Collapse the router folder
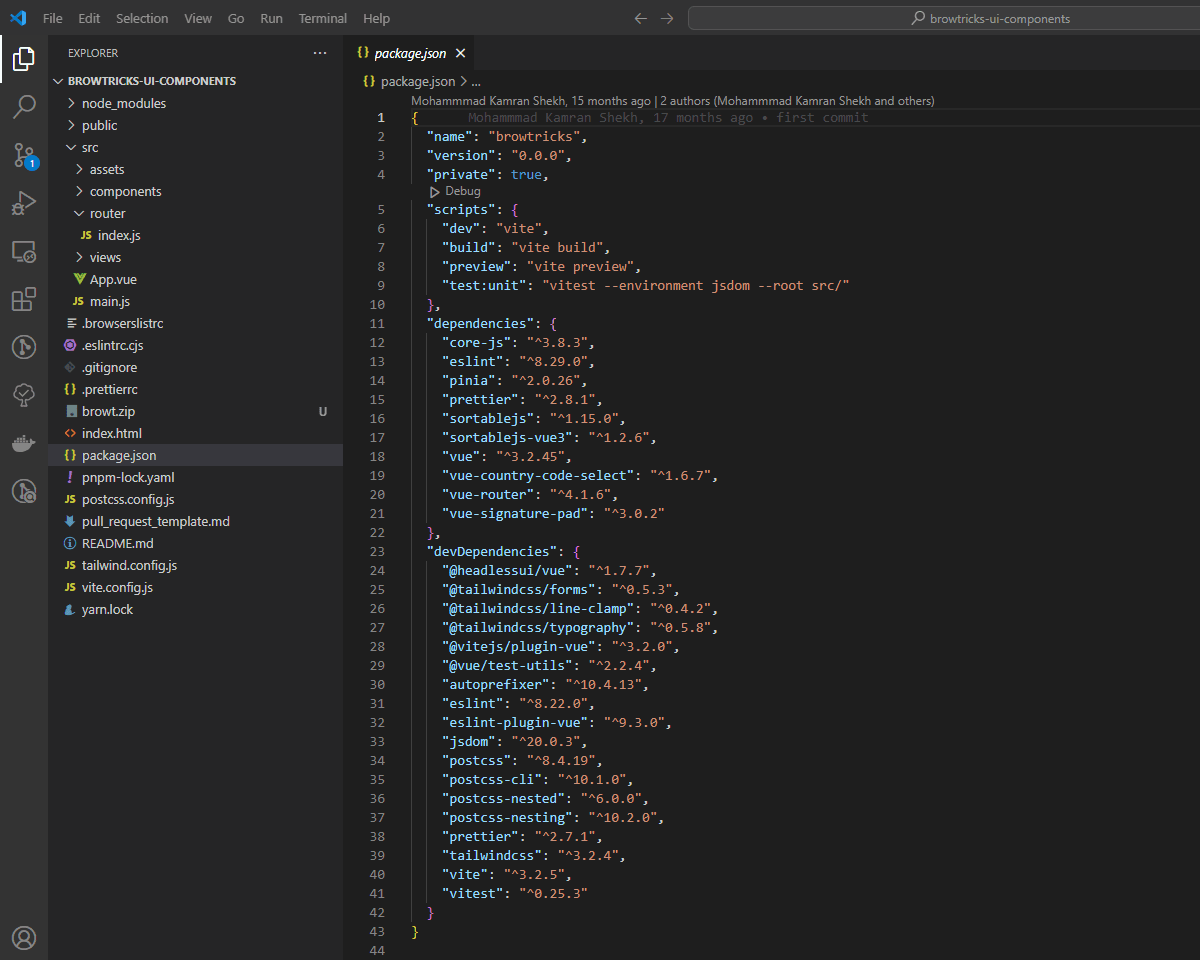1200x960 pixels. pyautogui.click(x=107, y=213)
